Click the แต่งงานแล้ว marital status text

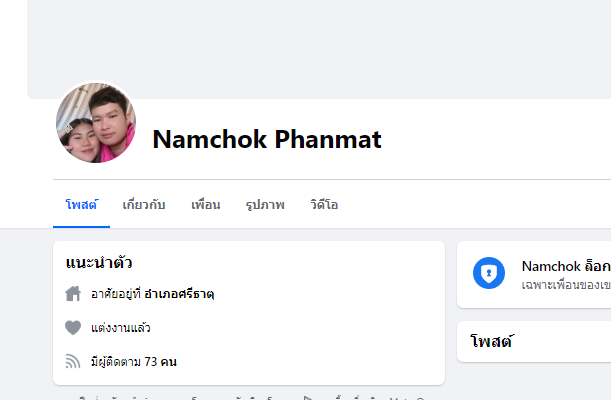121,327
